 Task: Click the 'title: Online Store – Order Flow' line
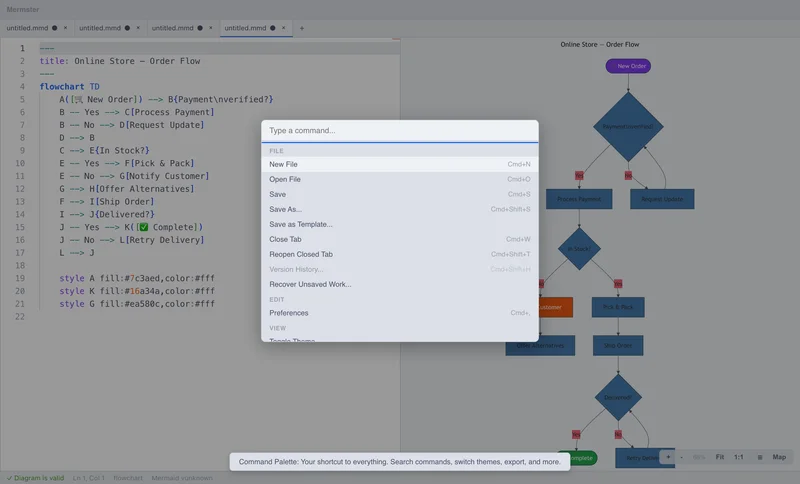pos(120,61)
